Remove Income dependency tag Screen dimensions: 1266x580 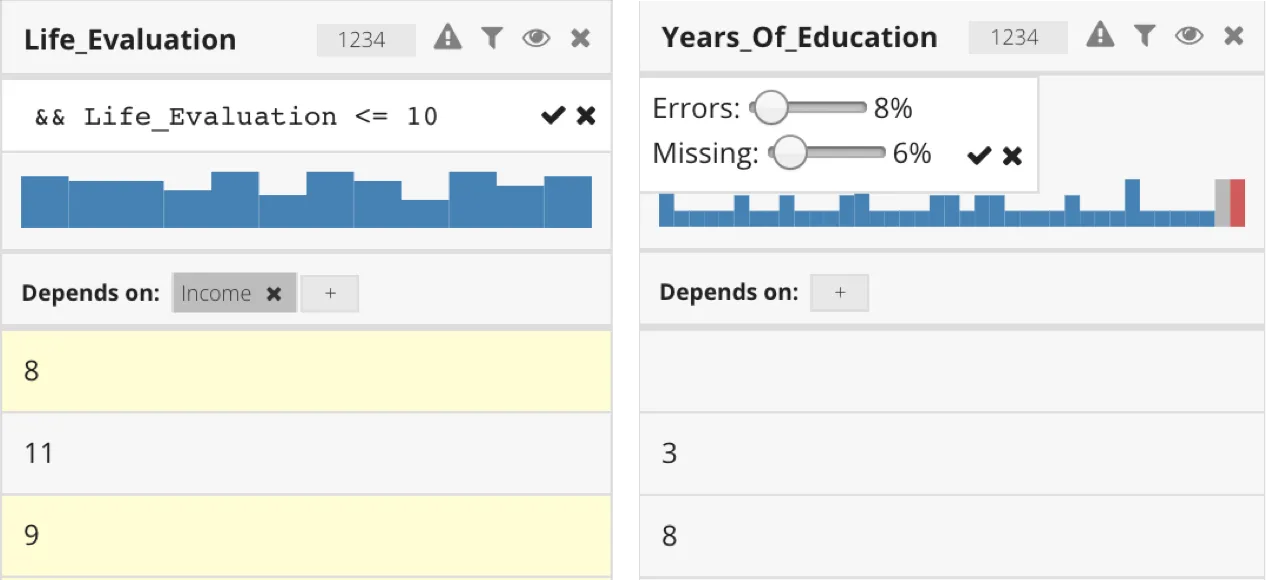click(x=274, y=294)
